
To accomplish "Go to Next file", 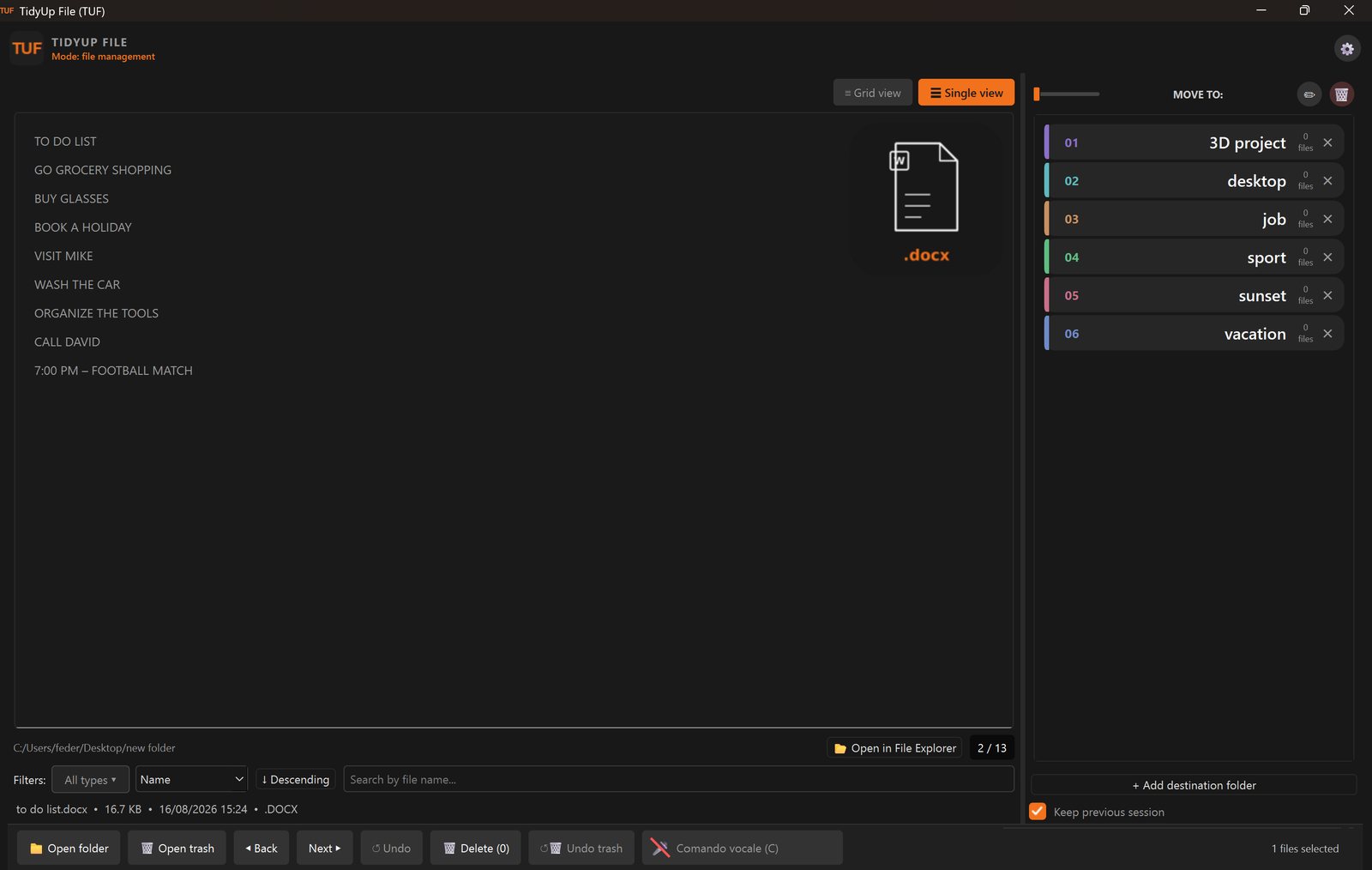I will coord(325,848).
